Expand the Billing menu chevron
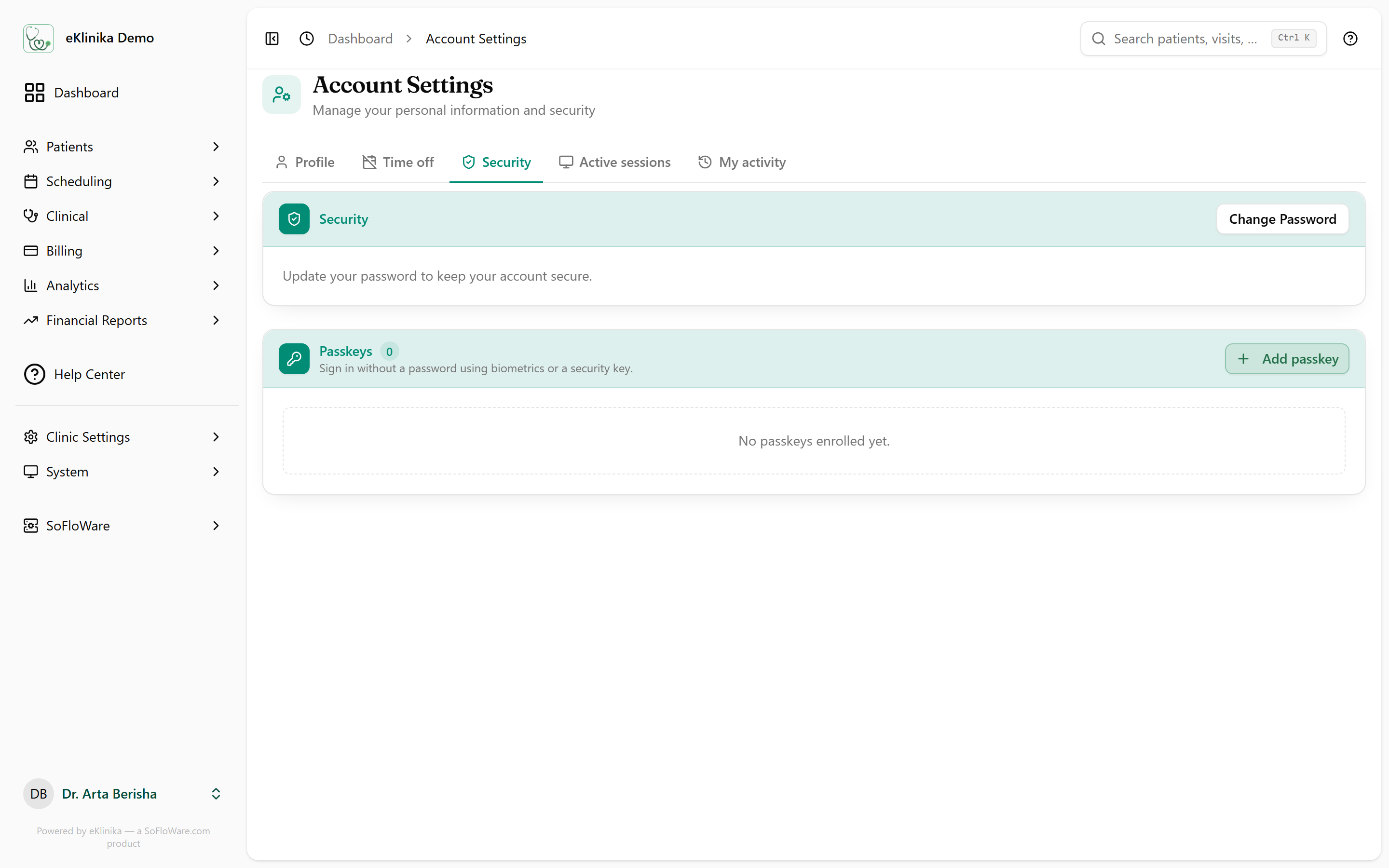 coord(216,251)
